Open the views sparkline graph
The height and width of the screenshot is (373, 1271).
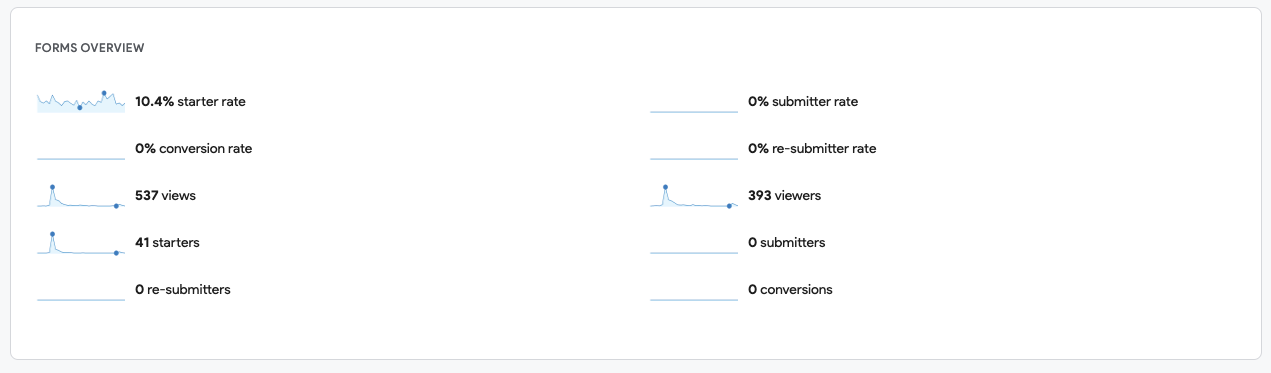point(81,196)
